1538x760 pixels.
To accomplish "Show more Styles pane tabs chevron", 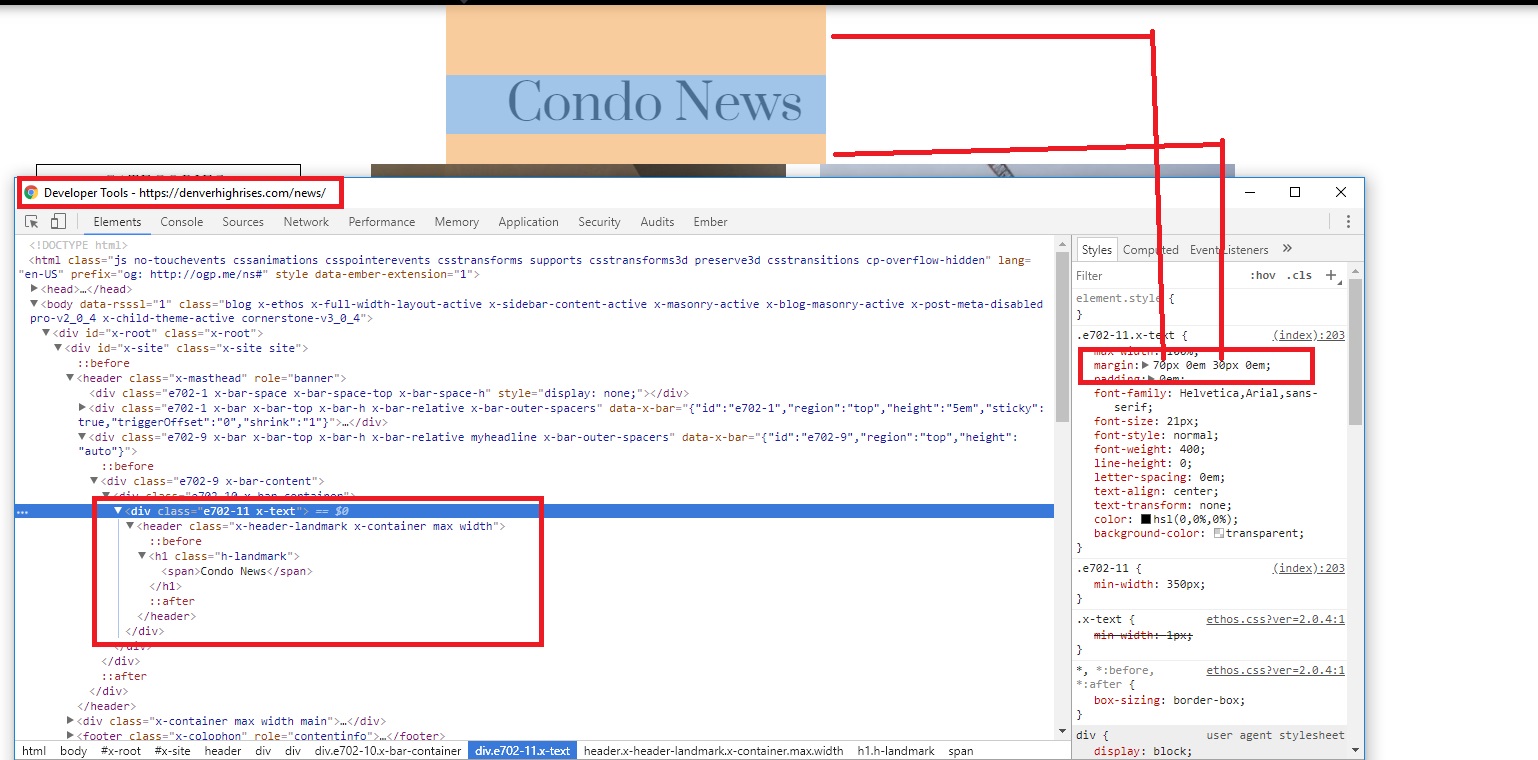I will pos(1287,249).
